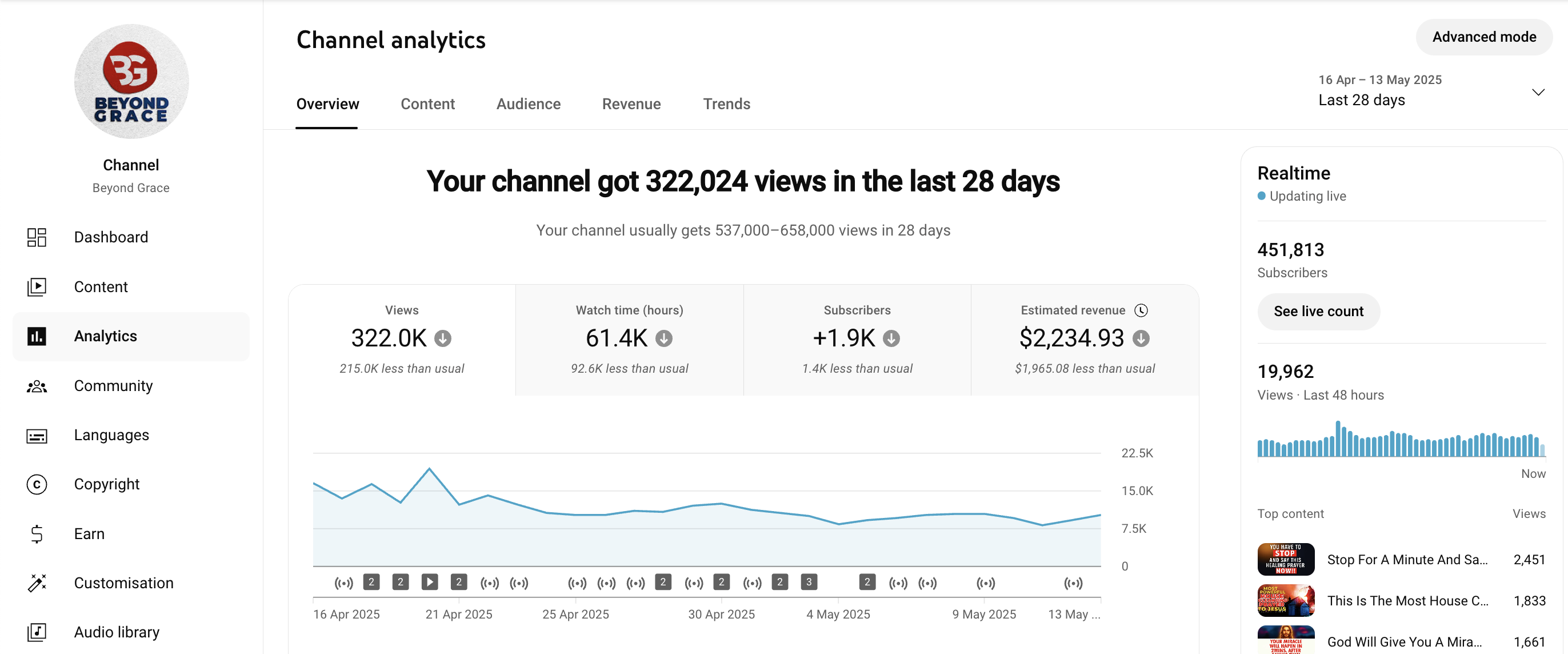The image size is (1568, 654).
Task: Open Languages via its subtitles icon
Action: [37, 436]
